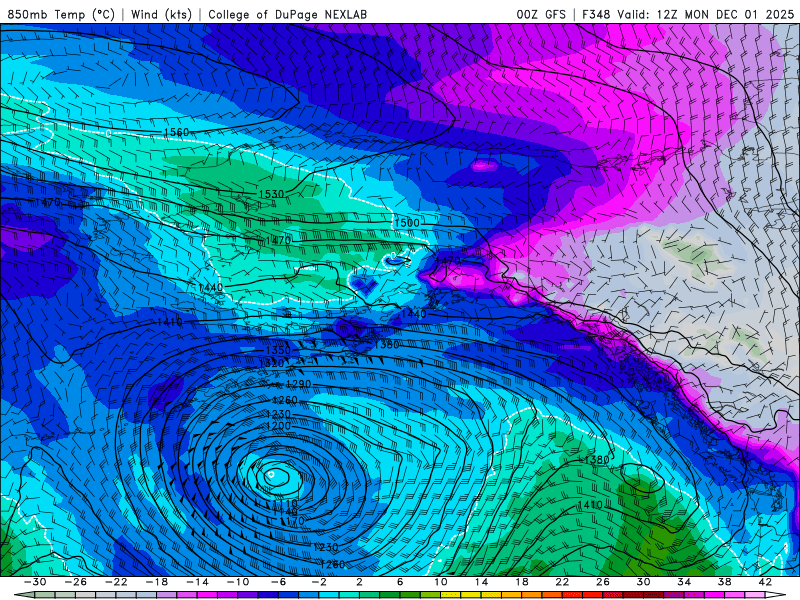Click the positive '2' color scale label
Screen dimensions: 800x600
click(x=359, y=582)
